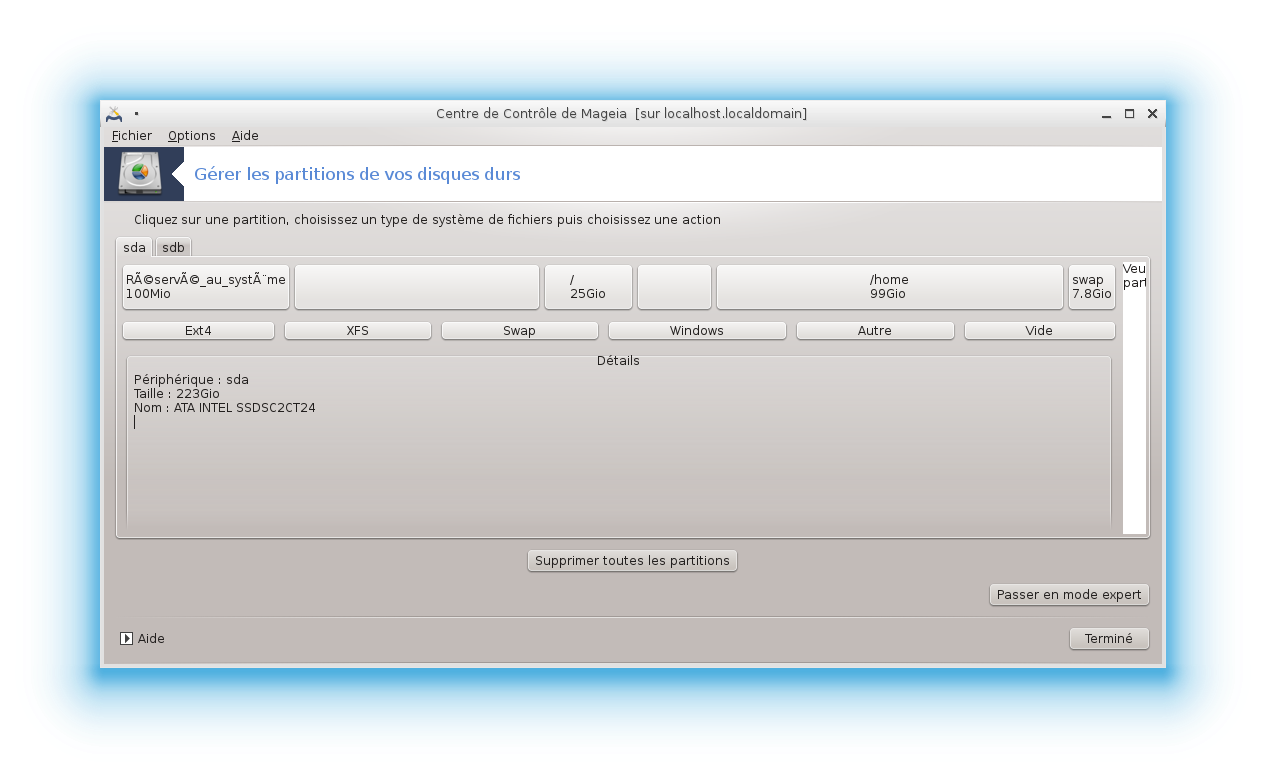1266x768 pixels.
Task: Select the /home 99Gio partition
Action: click(x=889, y=287)
